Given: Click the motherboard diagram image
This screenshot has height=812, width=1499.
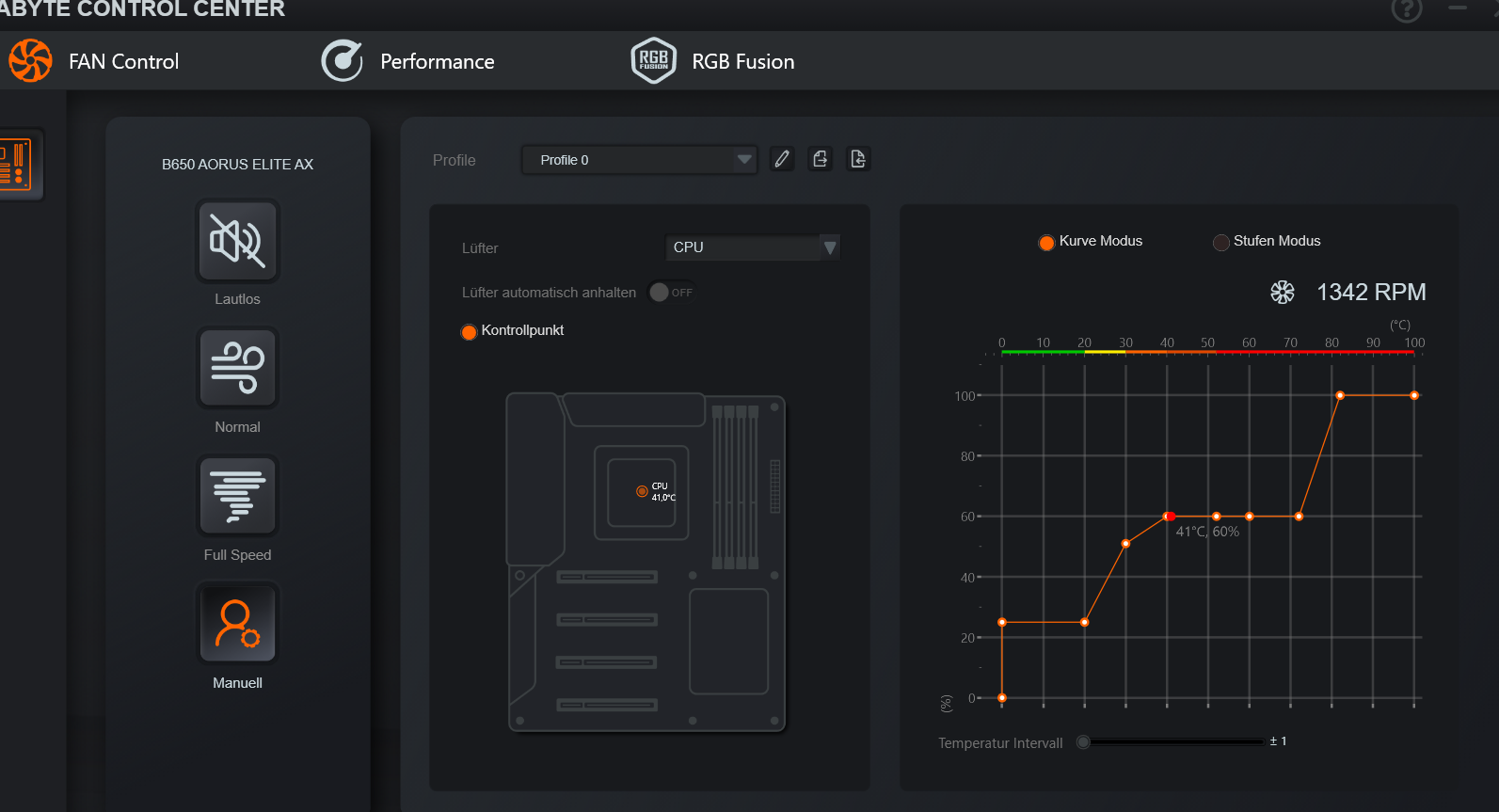Looking at the screenshot, I should pyautogui.click(x=646, y=563).
